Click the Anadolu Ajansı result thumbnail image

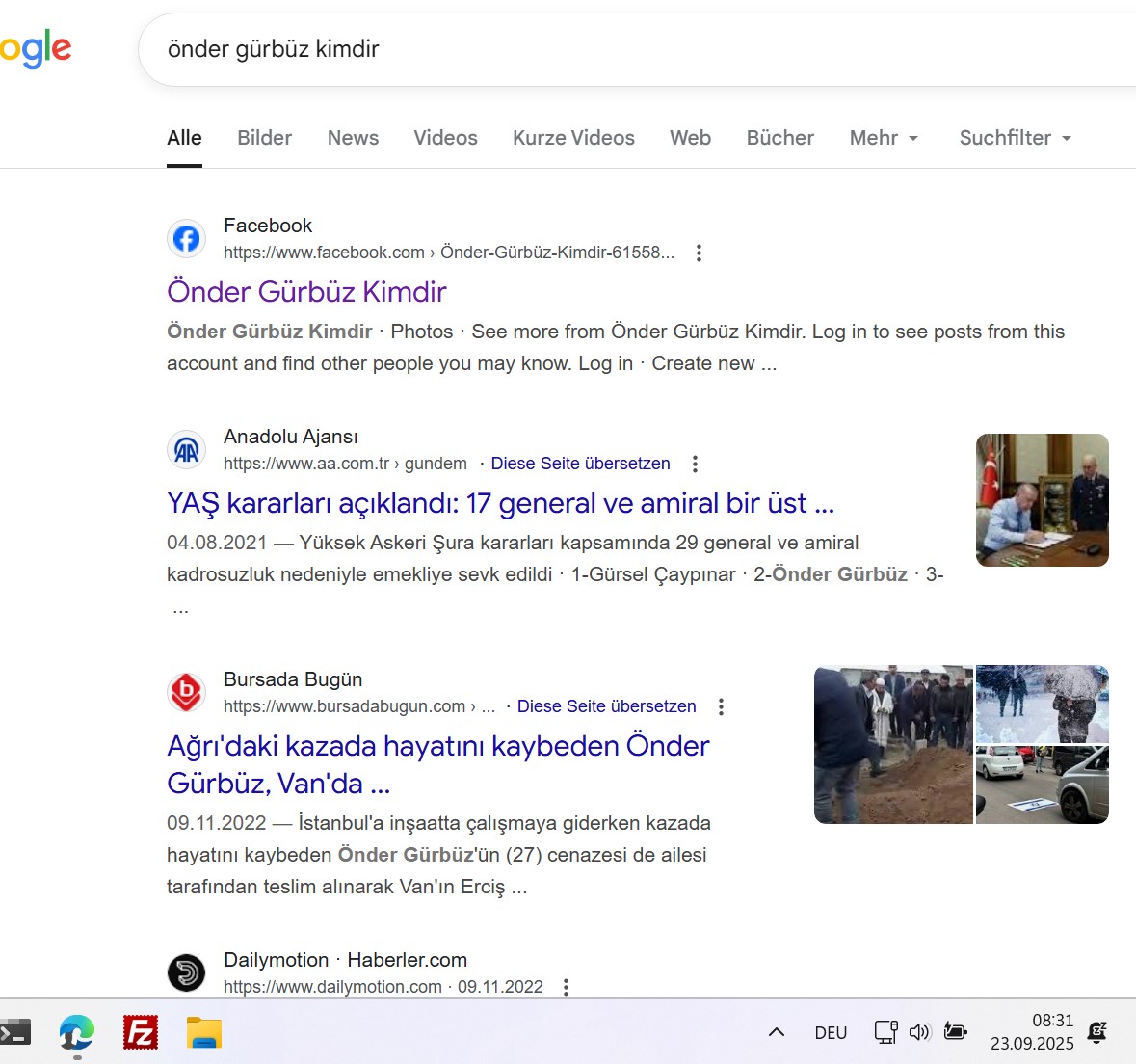coord(1042,500)
